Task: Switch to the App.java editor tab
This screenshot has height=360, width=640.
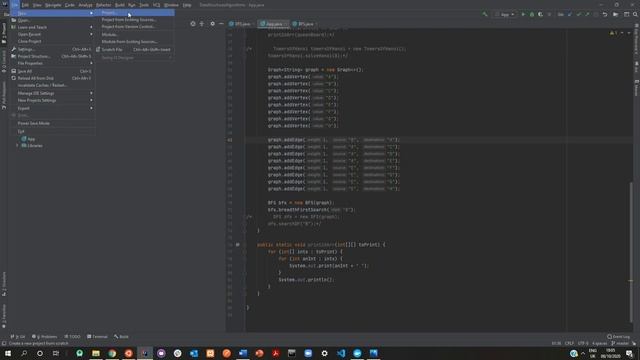Action: (x=273, y=24)
